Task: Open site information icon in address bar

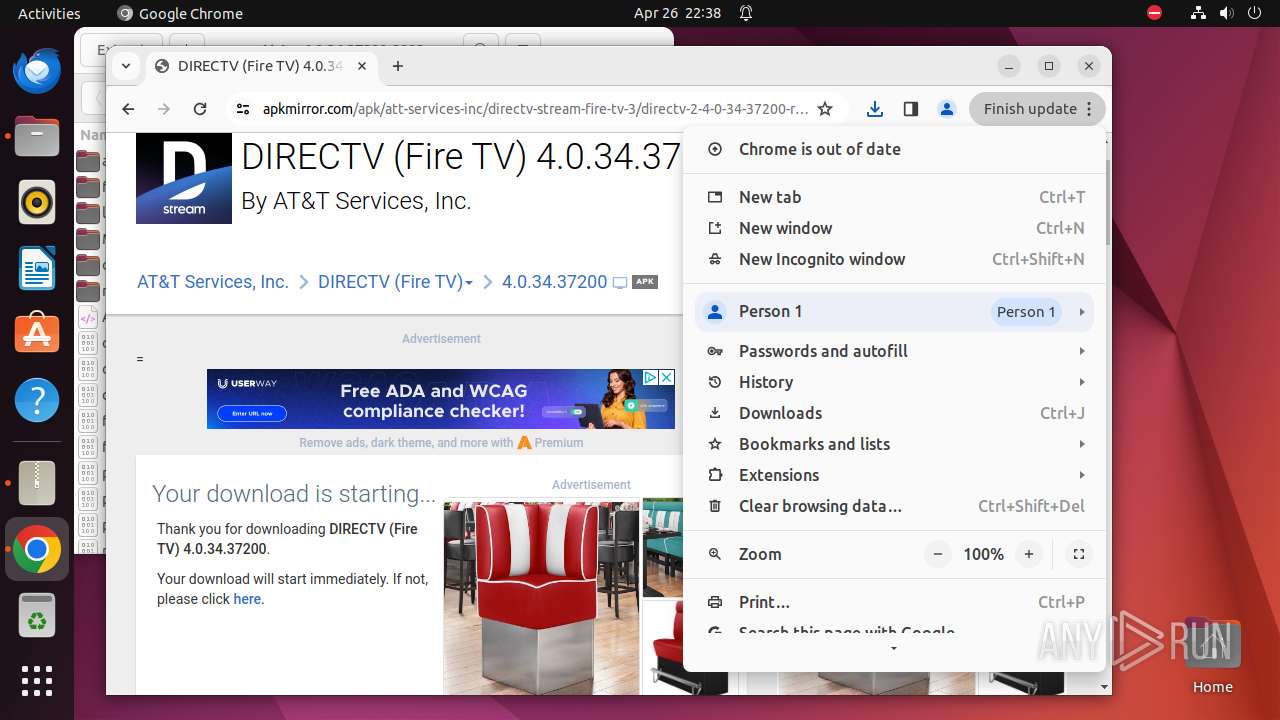Action: (x=242, y=109)
